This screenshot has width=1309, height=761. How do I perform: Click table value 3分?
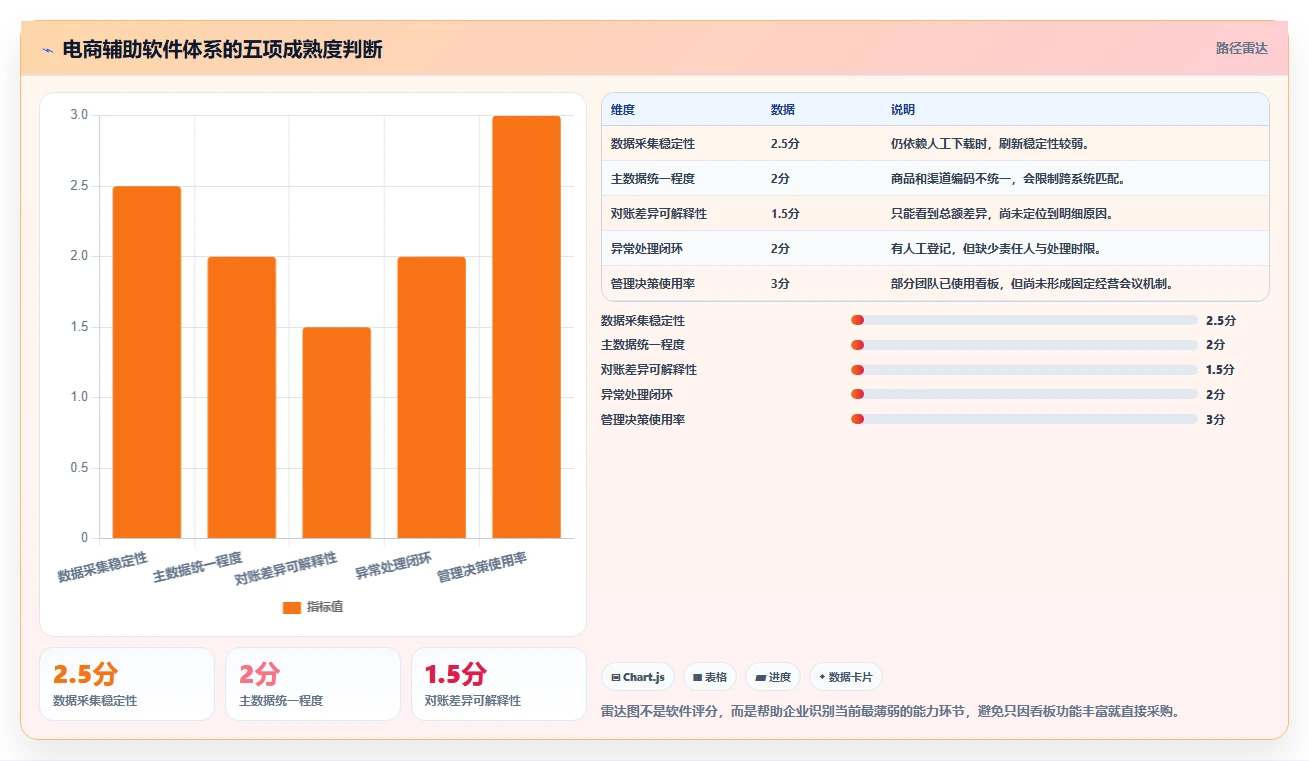(x=781, y=284)
